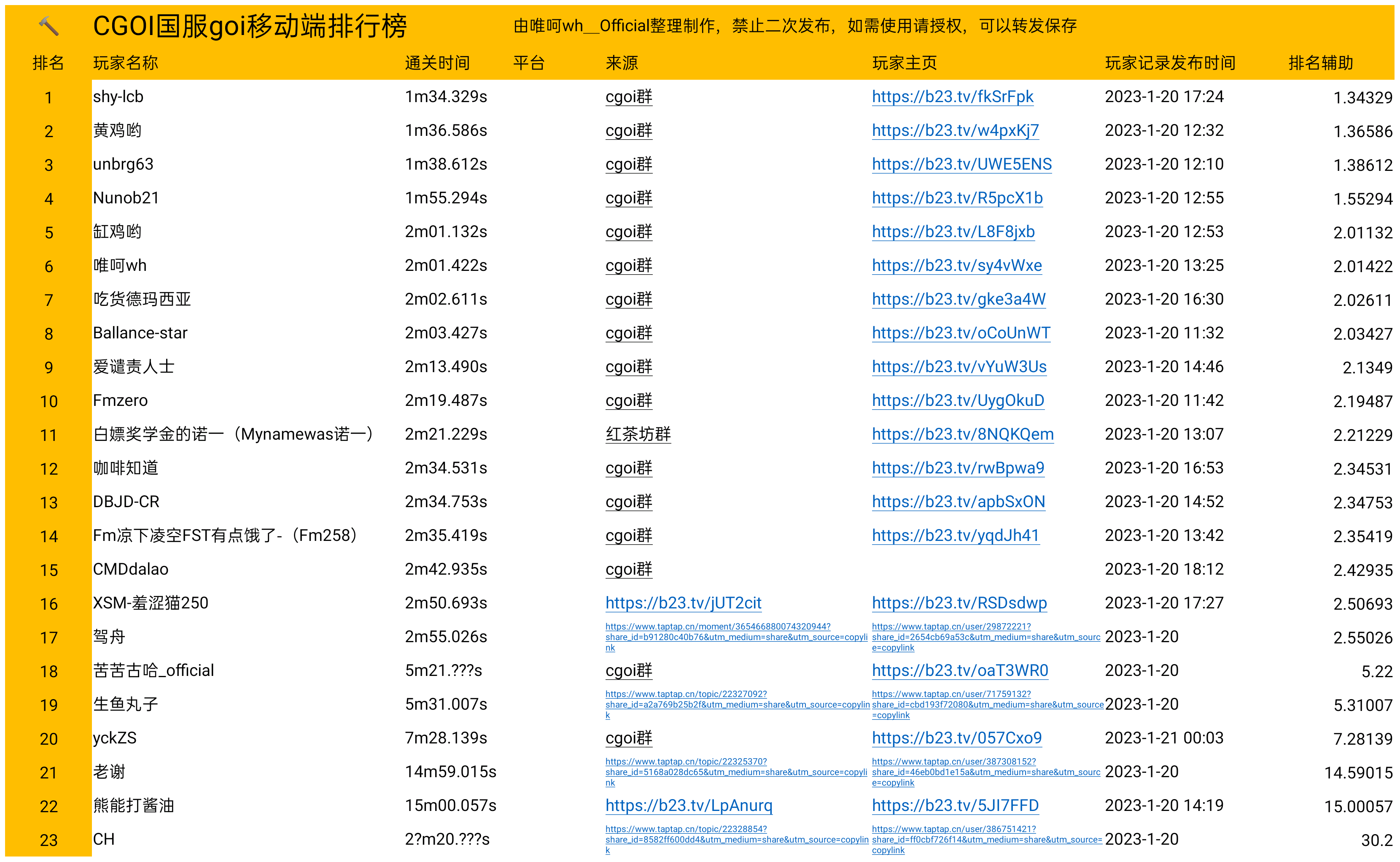The image size is (1400, 862).
Task: Open link https://b23.tv/oaT3WR0
Action: pos(959,670)
